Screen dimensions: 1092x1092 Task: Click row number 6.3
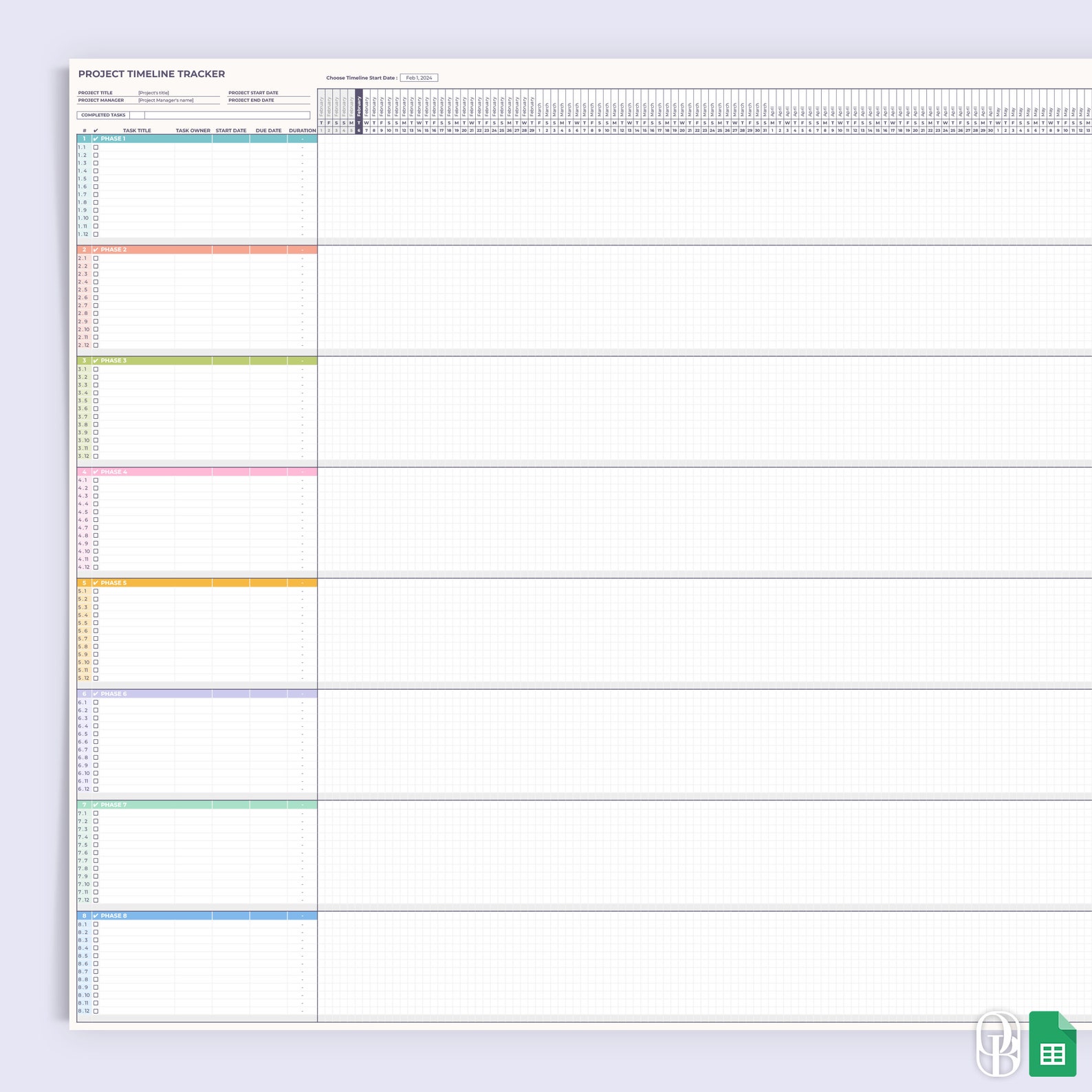click(83, 718)
